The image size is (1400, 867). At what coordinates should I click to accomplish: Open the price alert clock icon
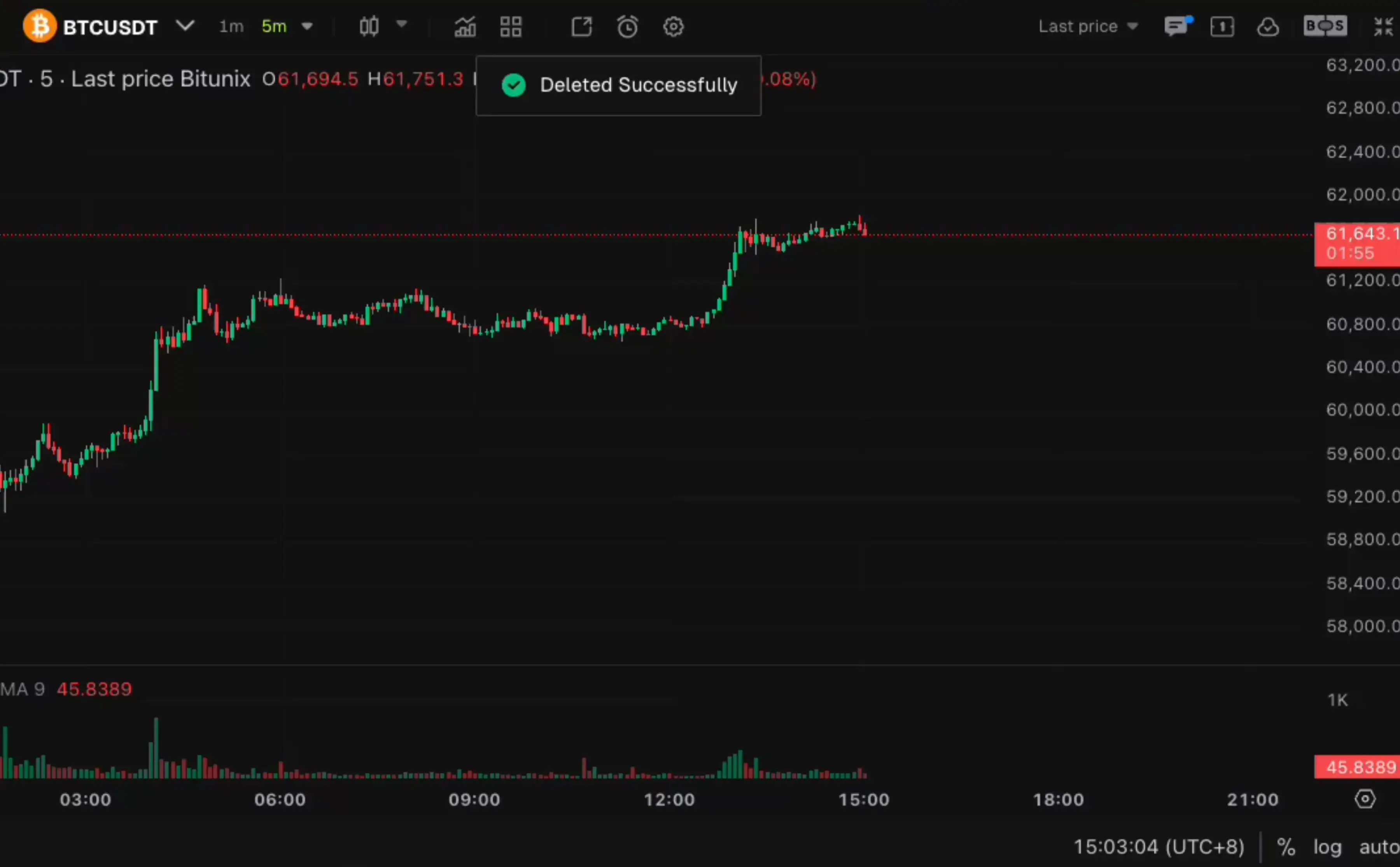pos(627,27)
